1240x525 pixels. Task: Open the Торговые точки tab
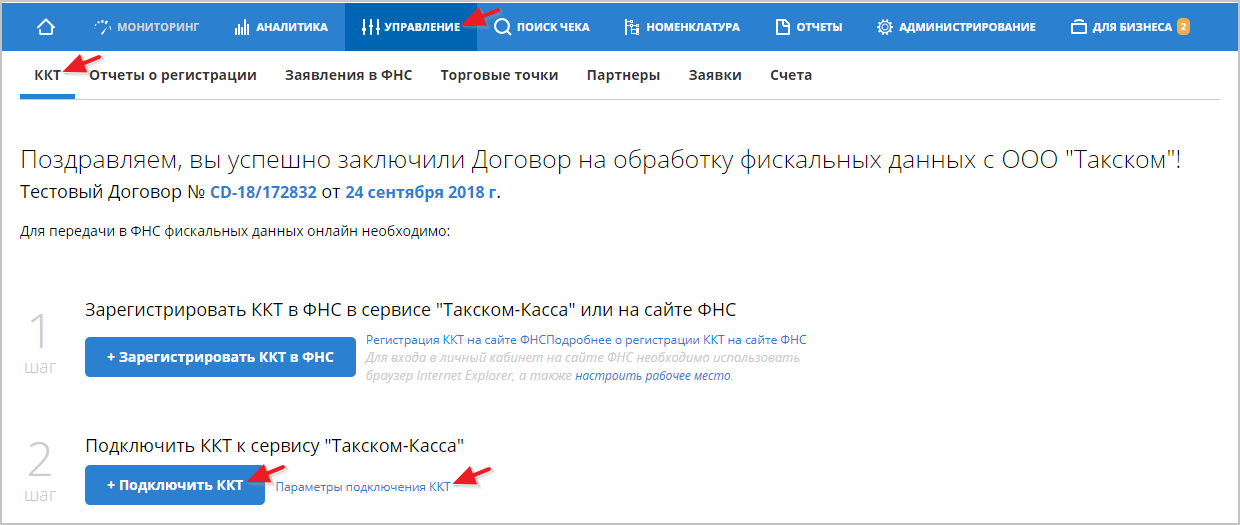click(499, 75)
